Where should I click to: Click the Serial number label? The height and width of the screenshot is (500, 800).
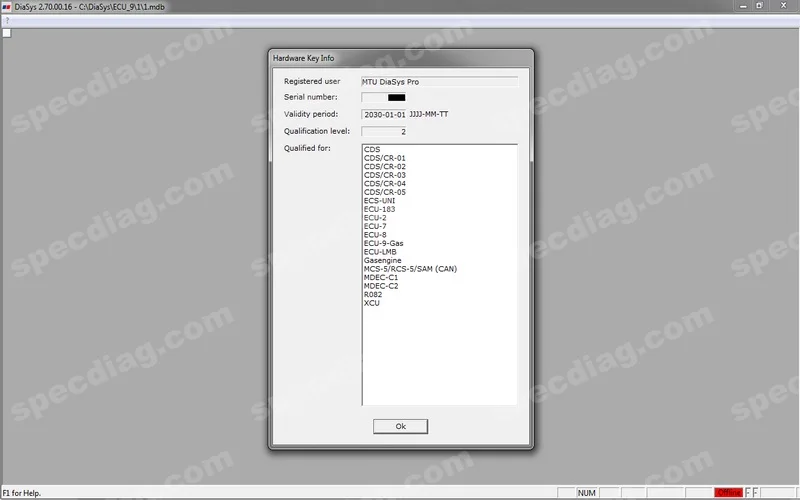[310, 97]
